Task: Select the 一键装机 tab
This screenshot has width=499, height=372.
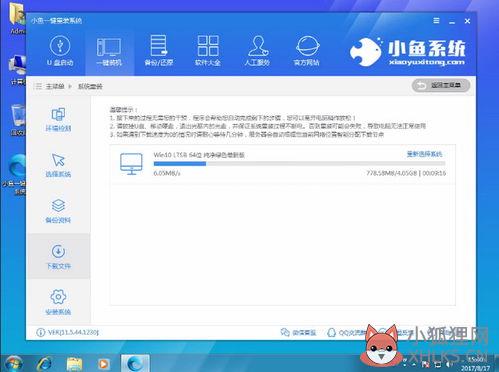Action: (x=109, y=52)
